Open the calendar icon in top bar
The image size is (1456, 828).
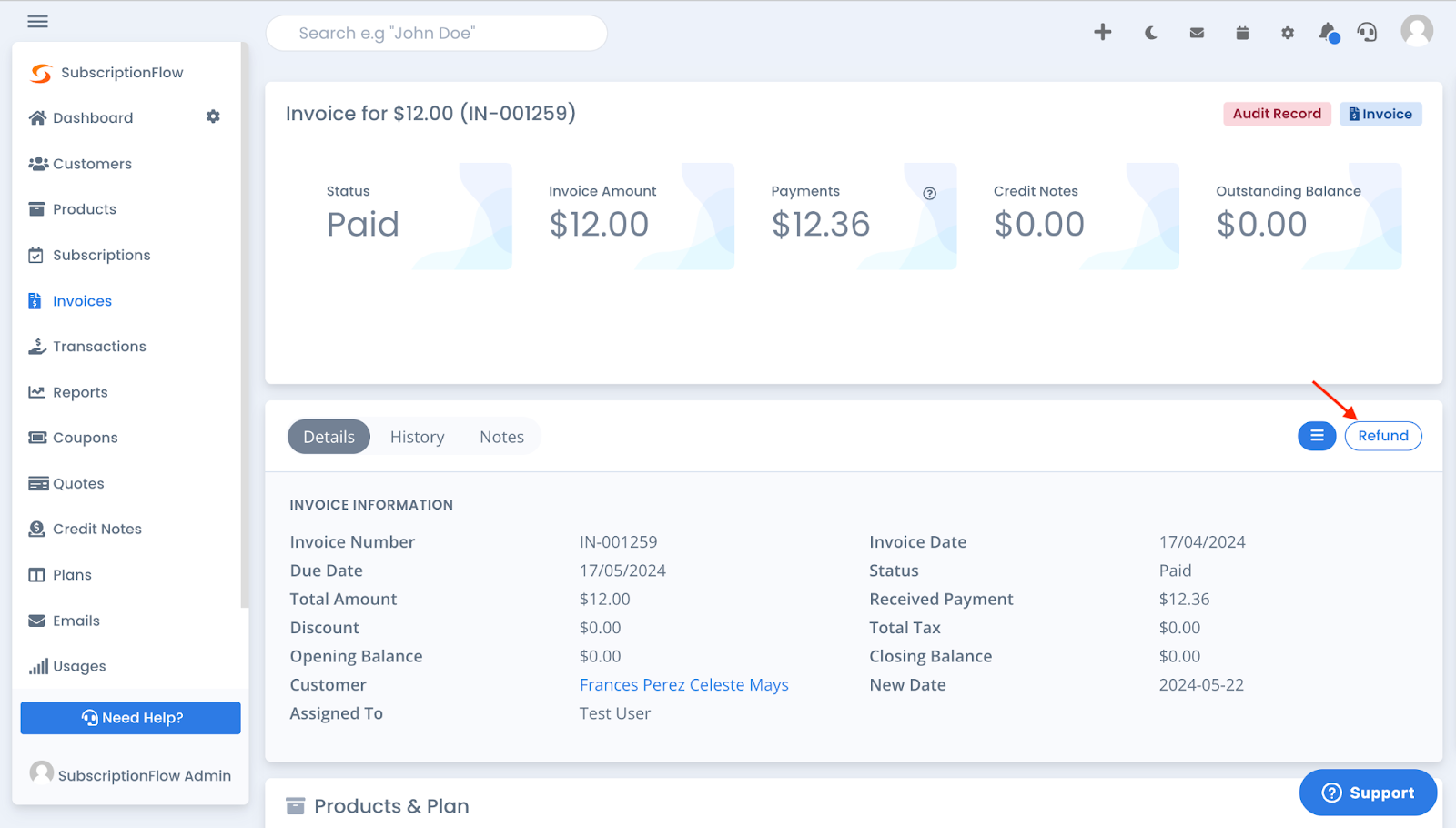pyautogui.click(x=1241, y=32)
